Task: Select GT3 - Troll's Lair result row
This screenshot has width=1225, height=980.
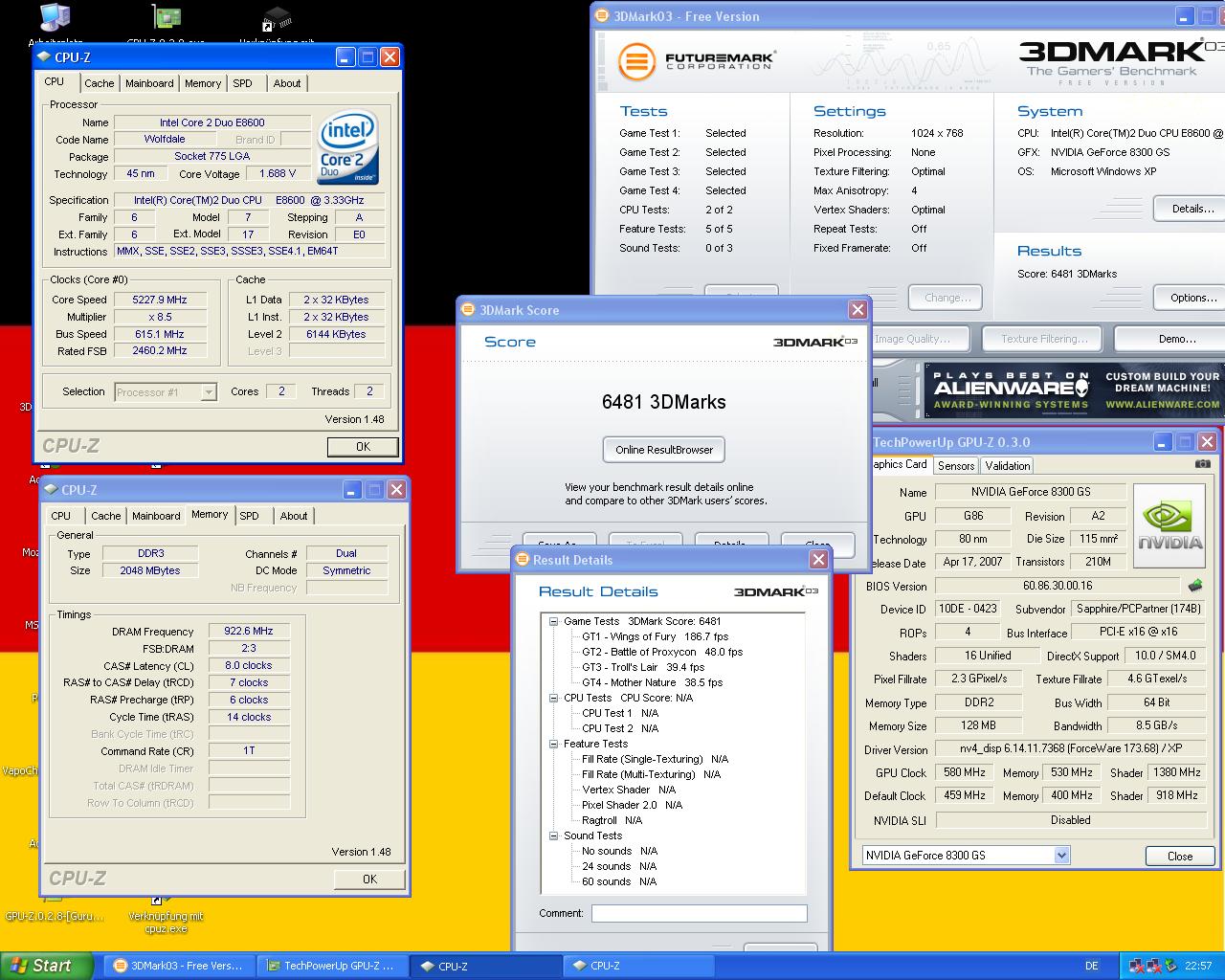Action: click(643, 667)
